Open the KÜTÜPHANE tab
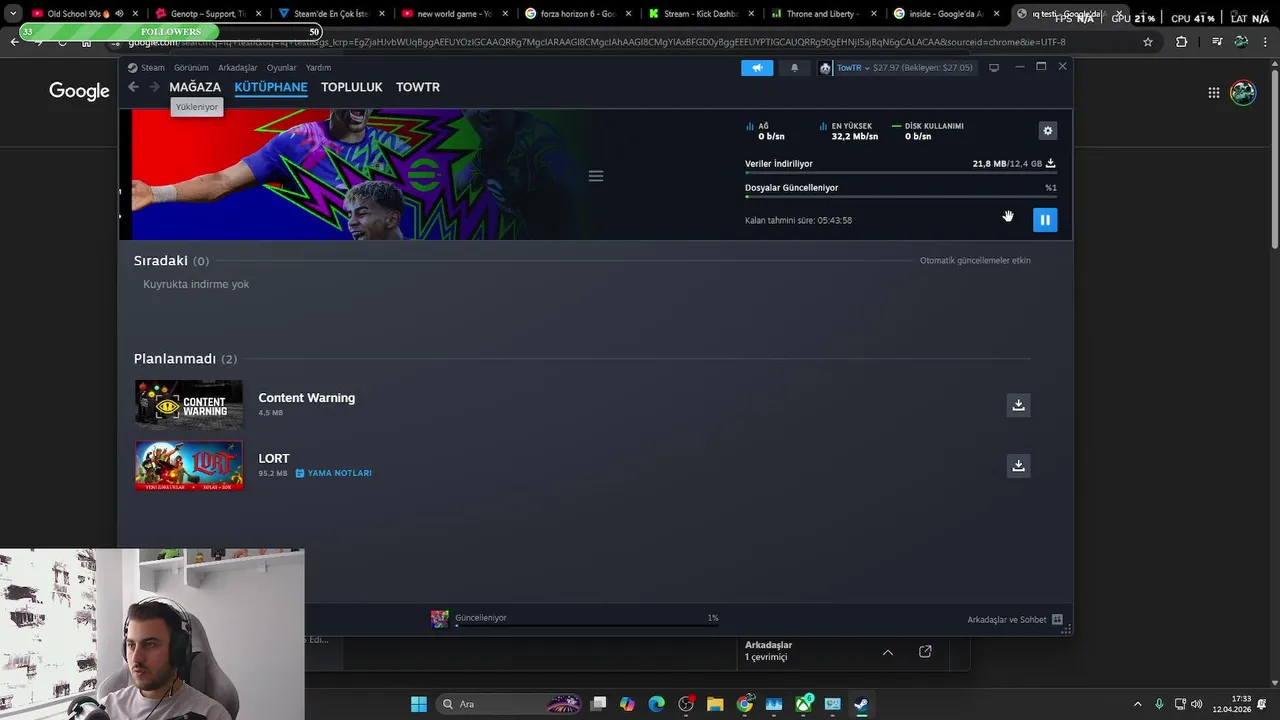 coord(271,87)
